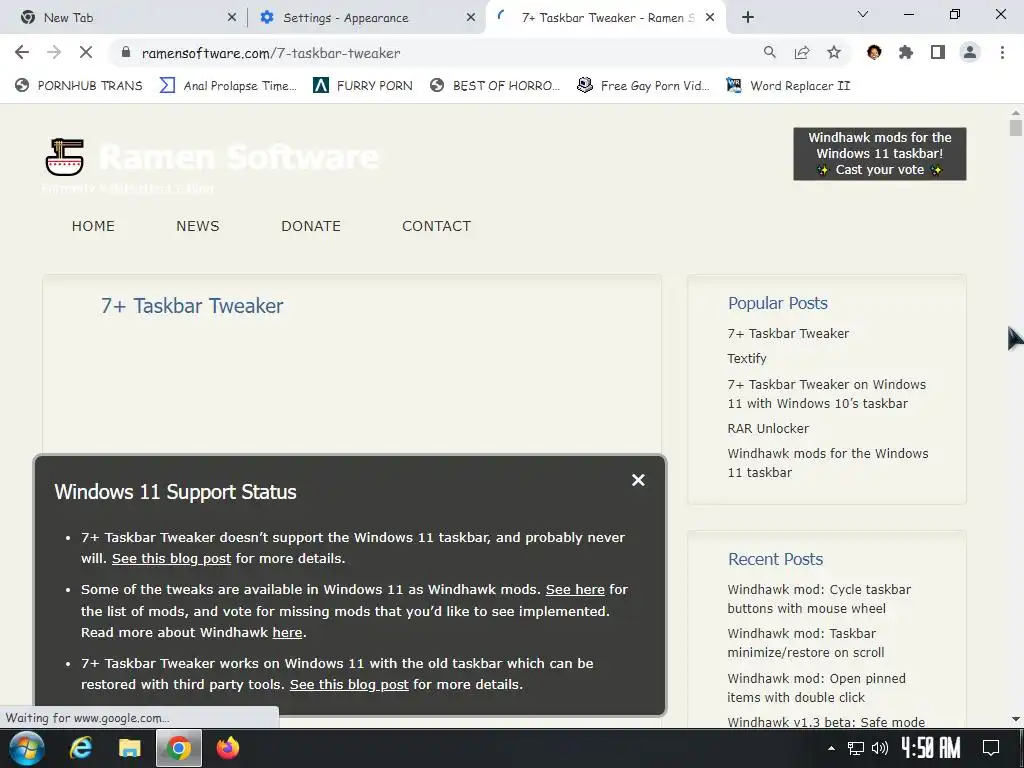Open the Windows Start button
The width and height of the screenshot is (1024, 768).
[x=27, y=748]
